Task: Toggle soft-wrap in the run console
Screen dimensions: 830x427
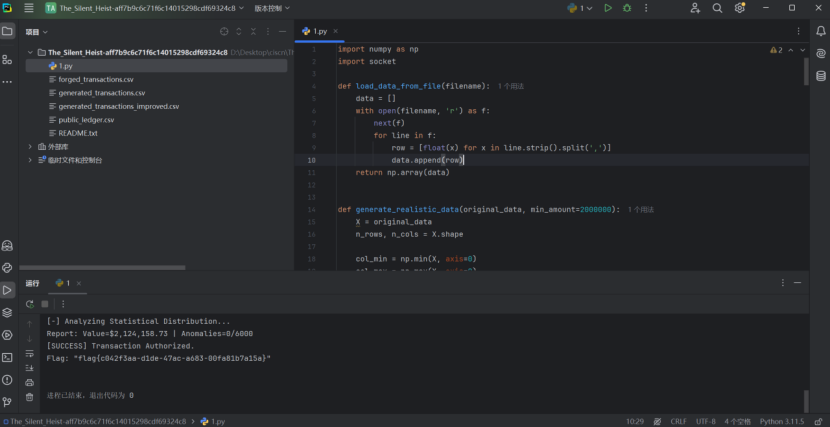Action: (x=29, y=353)
